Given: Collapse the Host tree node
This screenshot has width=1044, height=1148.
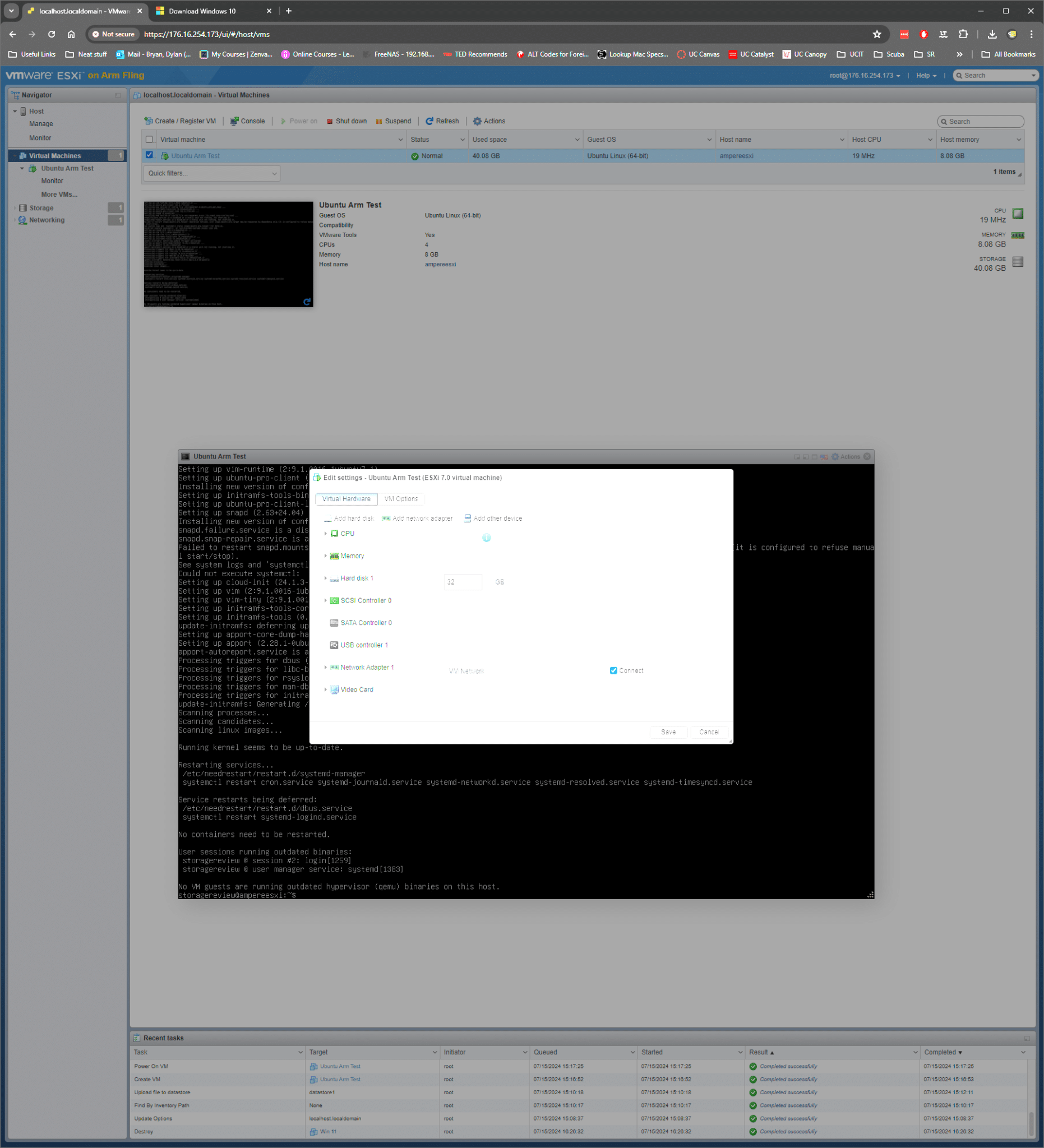Looking at the screenshot, I should coord(15,112).
